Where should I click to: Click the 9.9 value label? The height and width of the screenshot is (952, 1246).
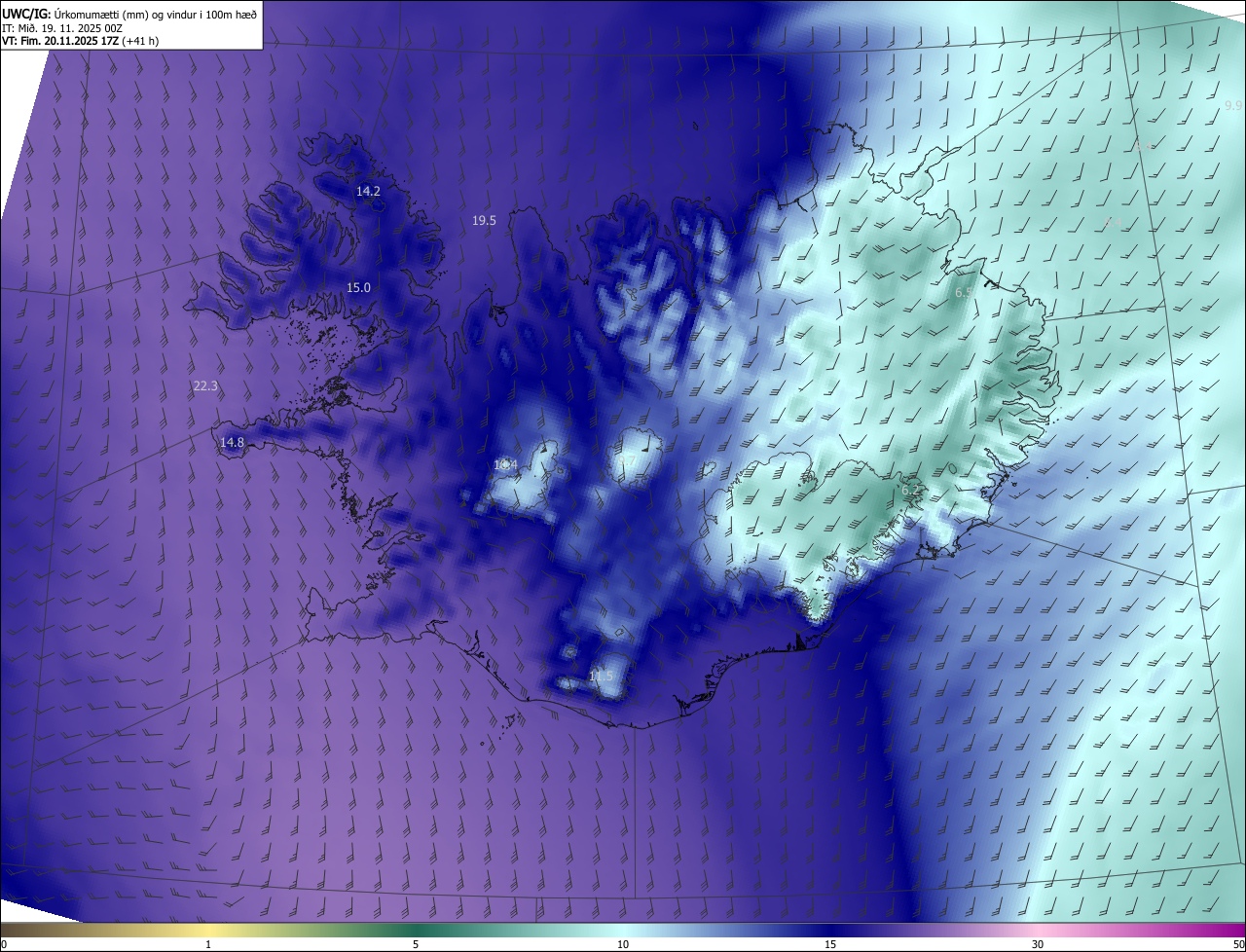click(x=1233, y=105)
